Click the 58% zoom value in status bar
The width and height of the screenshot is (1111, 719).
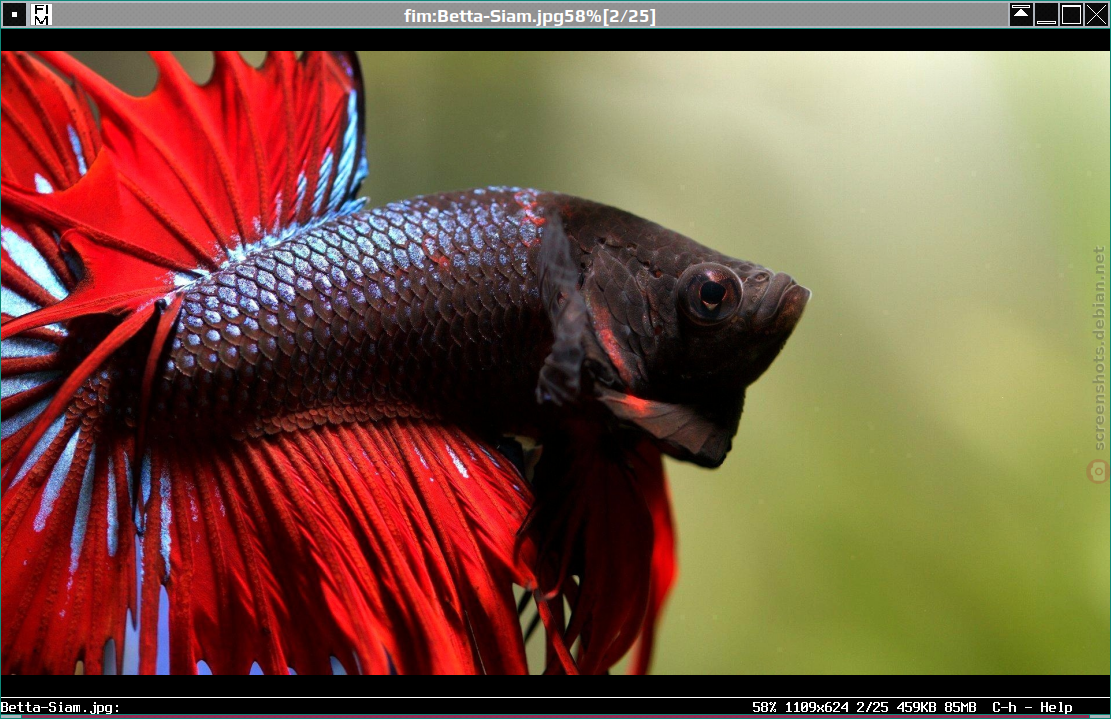click(764, 707)
